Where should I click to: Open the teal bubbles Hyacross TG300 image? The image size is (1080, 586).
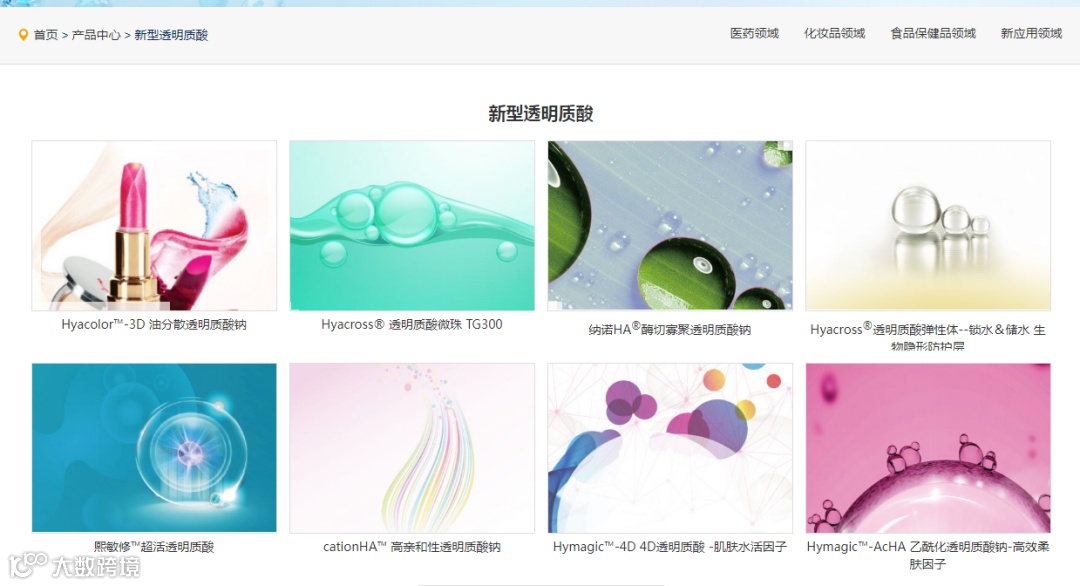point(412,226)
